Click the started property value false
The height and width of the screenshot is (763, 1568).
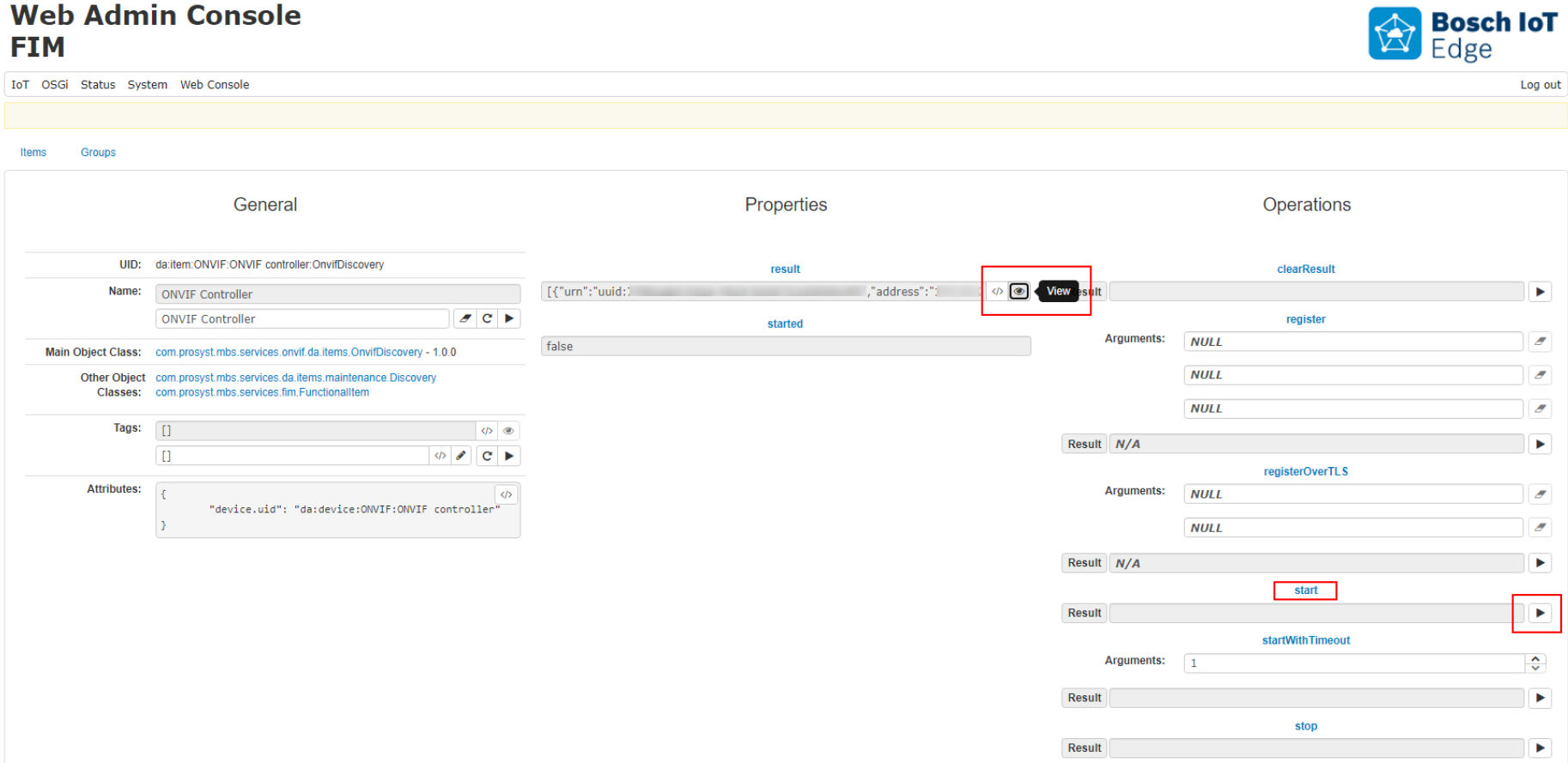[x=786, y=346]
